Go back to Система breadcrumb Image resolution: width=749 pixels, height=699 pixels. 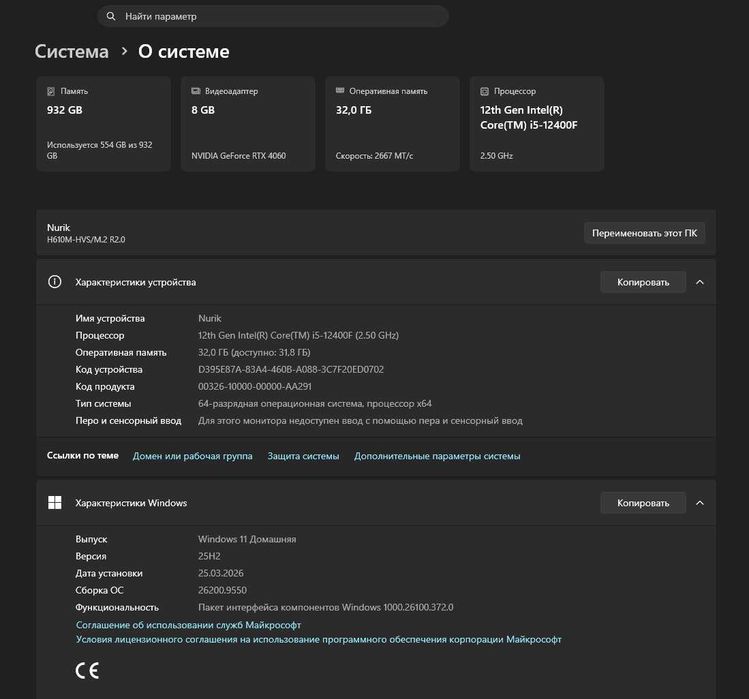(72, 52)
